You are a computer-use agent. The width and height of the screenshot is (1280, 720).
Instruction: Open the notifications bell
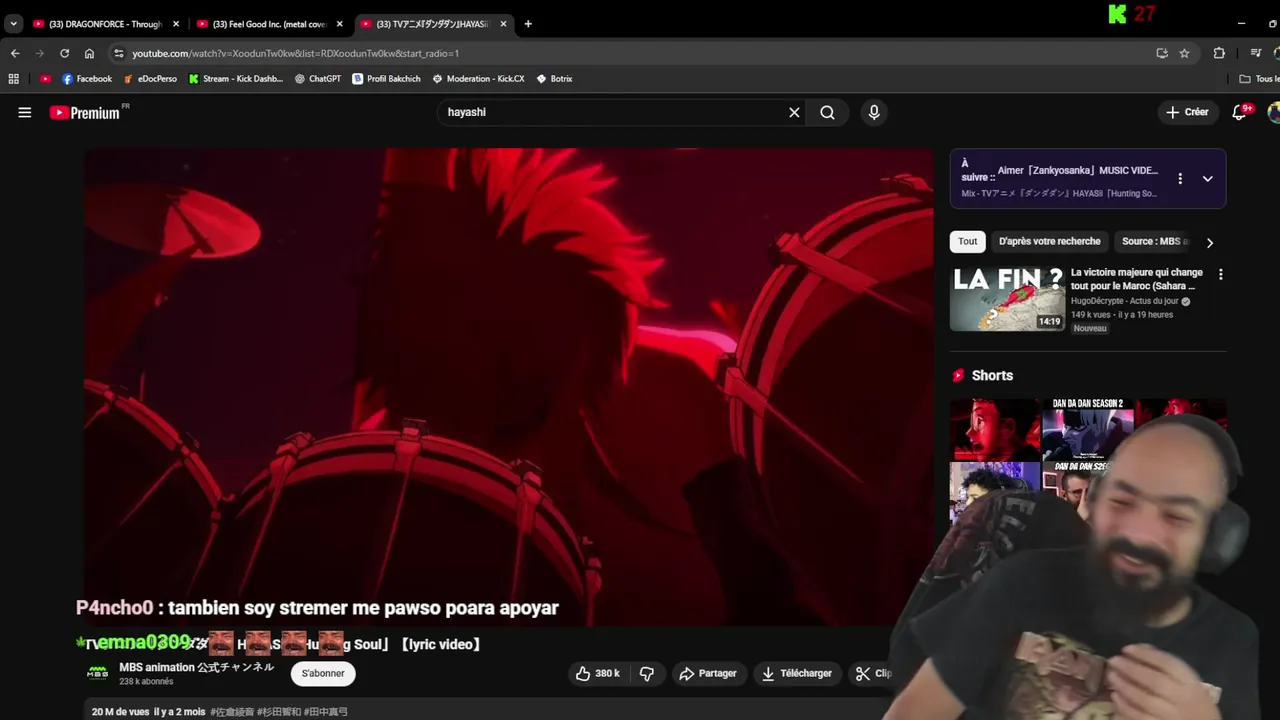1240,112
